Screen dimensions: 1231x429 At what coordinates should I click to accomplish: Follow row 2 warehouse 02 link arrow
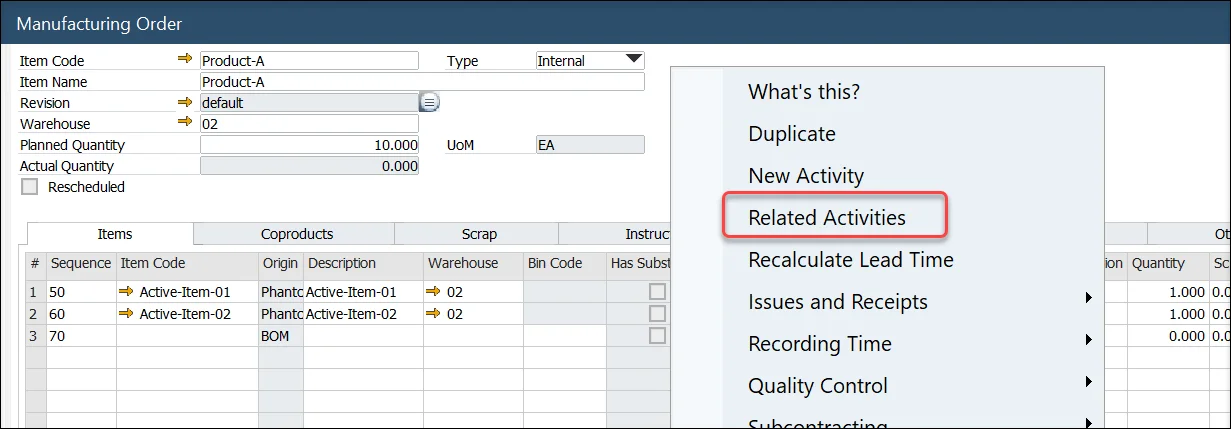[434, 314]
